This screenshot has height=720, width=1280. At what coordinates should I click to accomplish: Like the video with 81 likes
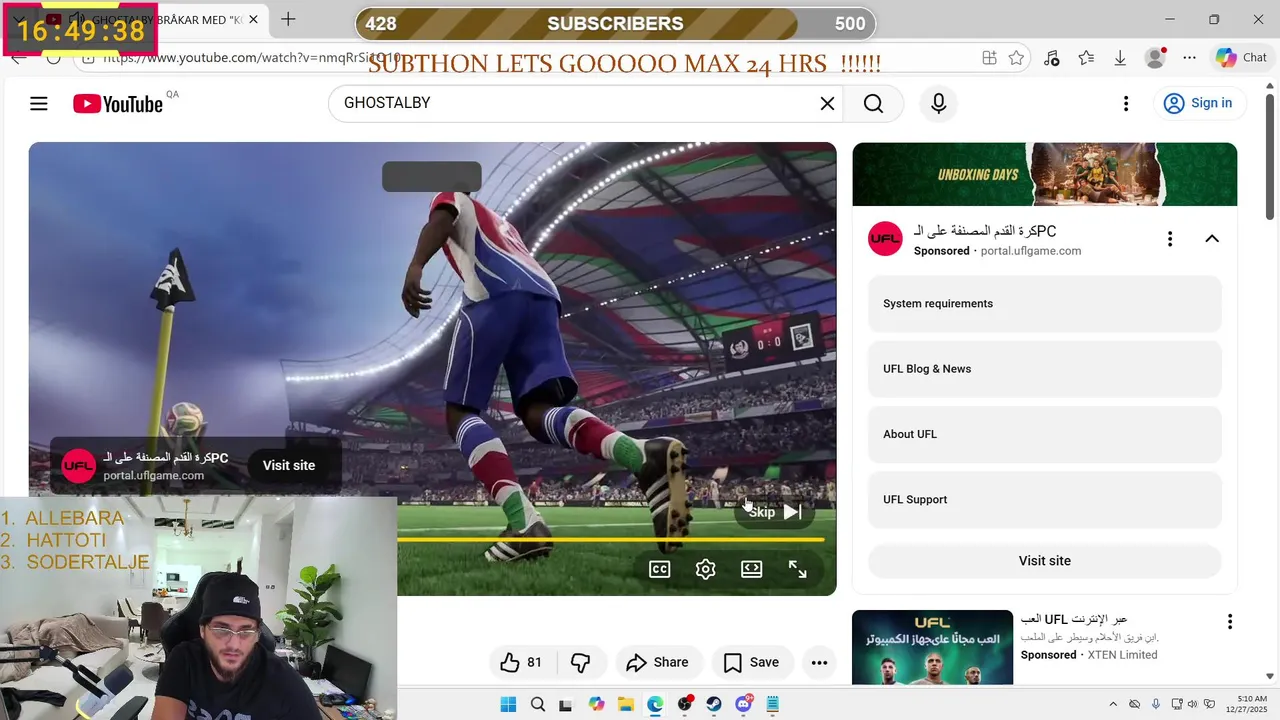tap(522, 662)
